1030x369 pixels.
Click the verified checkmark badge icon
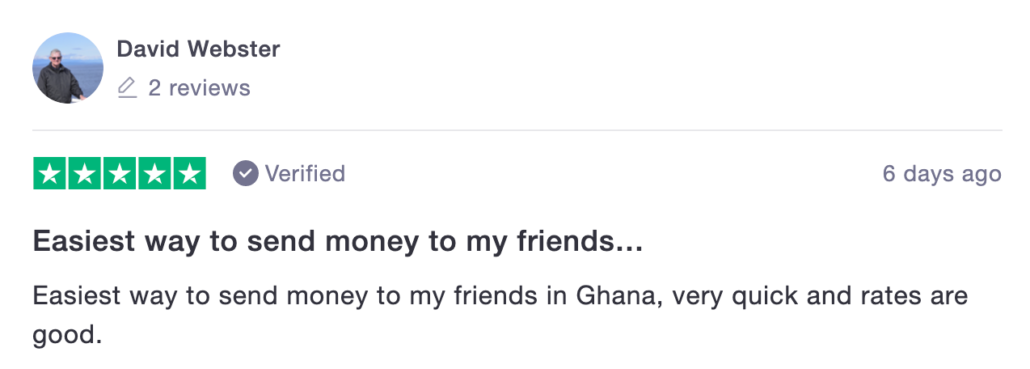[x=246, y=173]
